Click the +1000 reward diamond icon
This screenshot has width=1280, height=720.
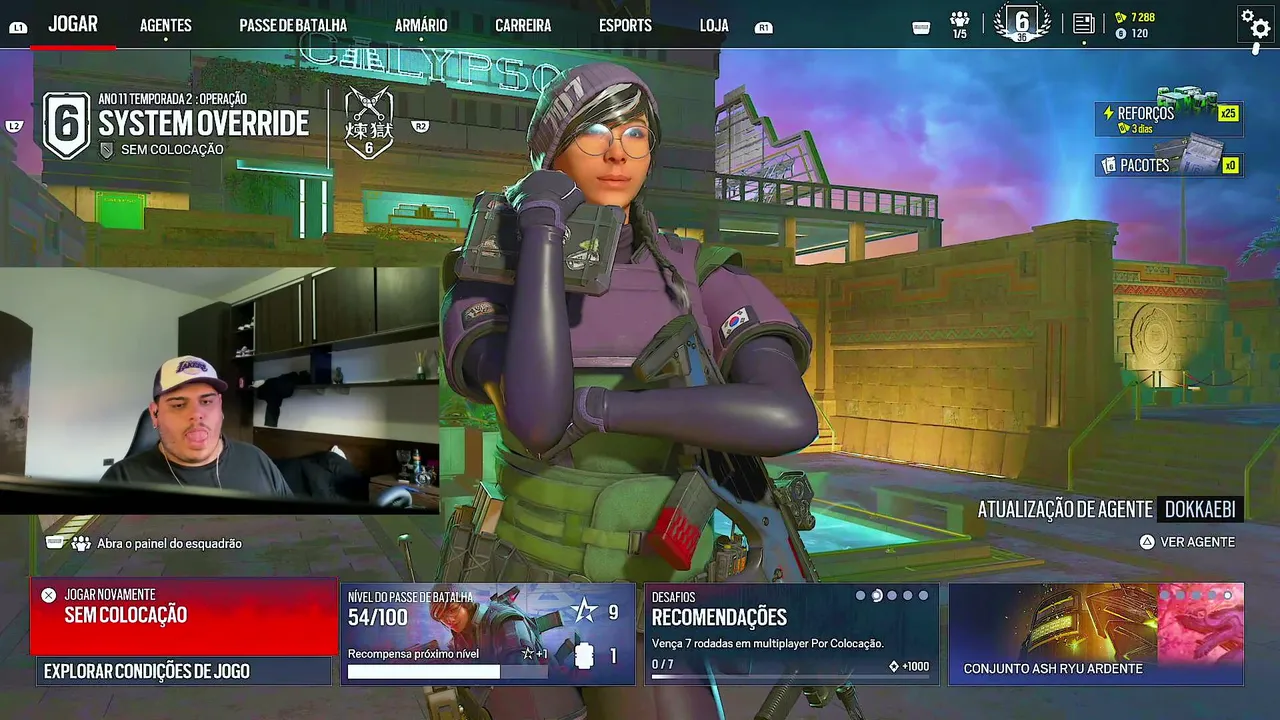click(894, 667)
